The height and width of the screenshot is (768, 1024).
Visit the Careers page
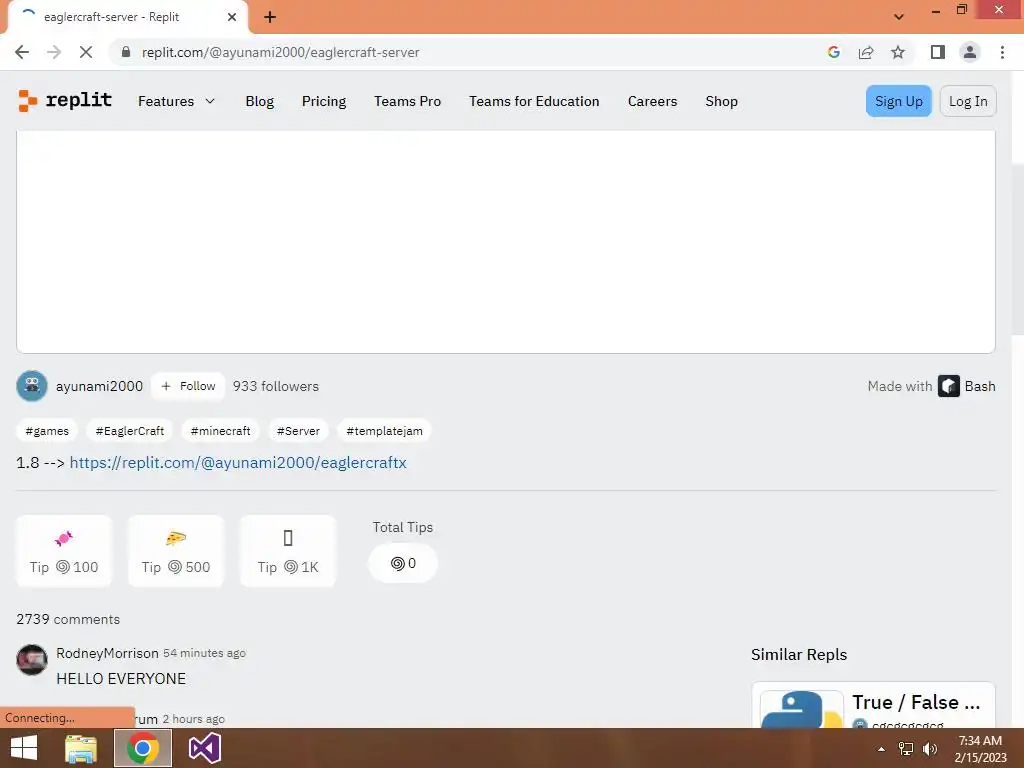point(652,101)
